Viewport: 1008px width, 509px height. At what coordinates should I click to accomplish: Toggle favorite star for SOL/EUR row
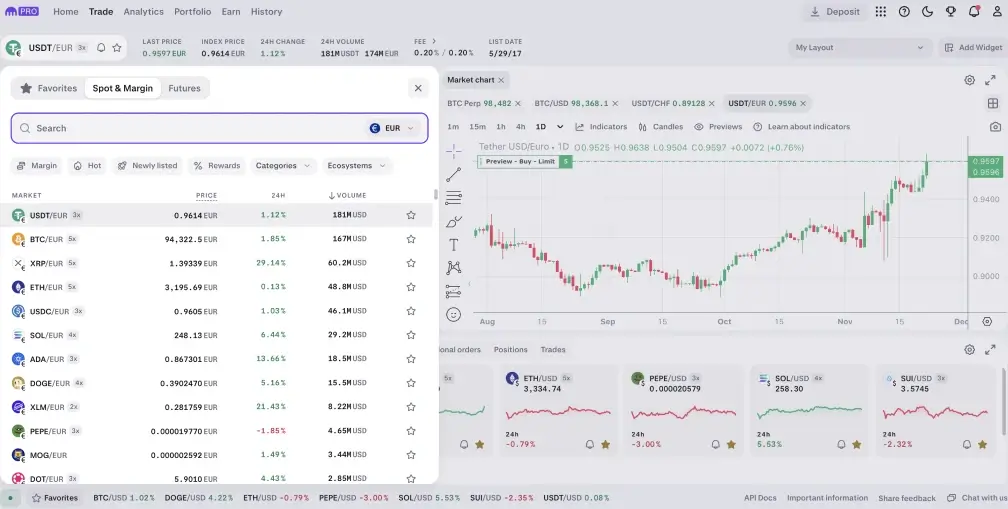pos(411,335)
